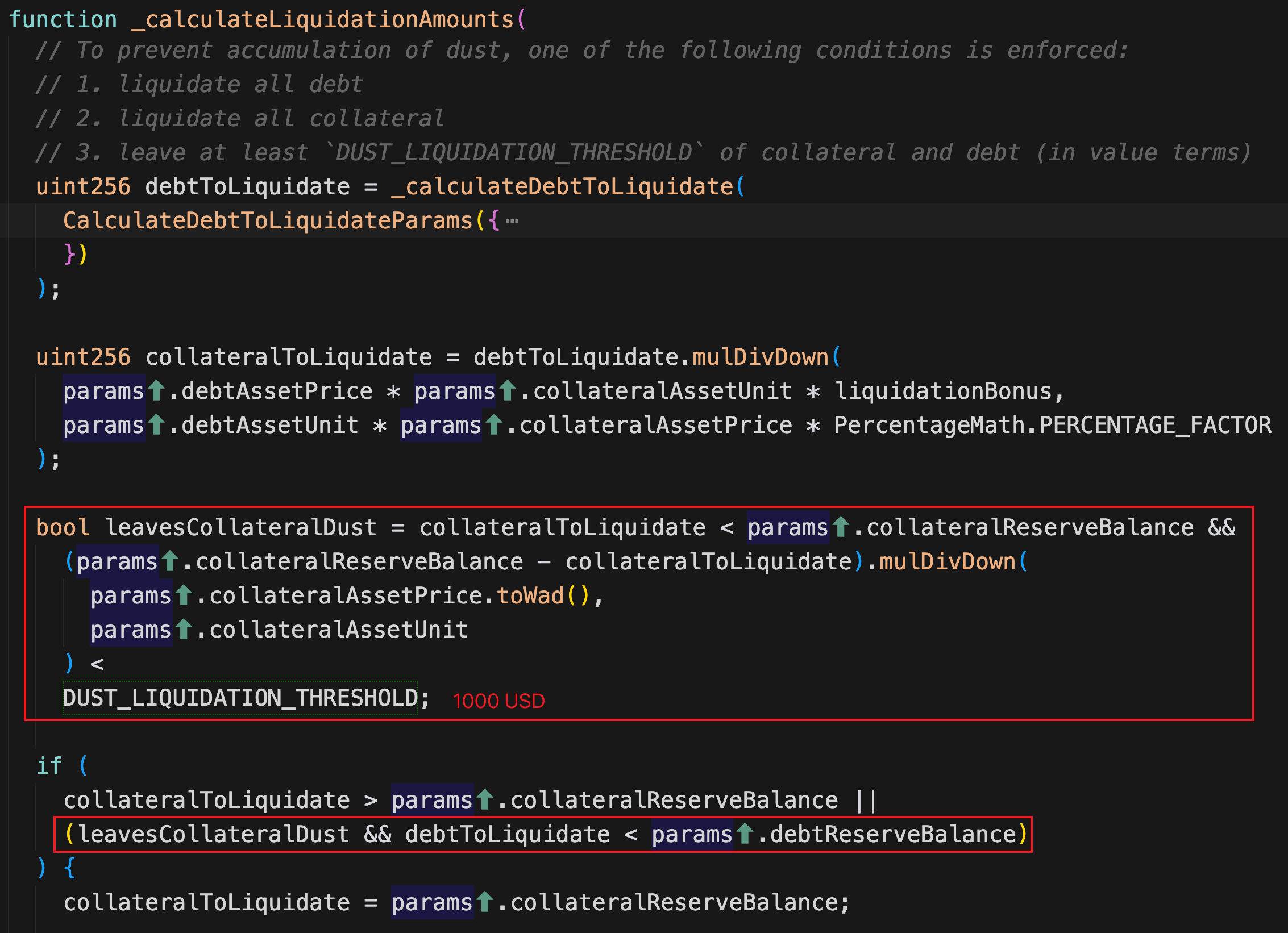Image resolution: width=1288 pixels, height=933 pixels.
Task: Click the green arrow before .debtAssetUnit
Action: coord(156,425)
